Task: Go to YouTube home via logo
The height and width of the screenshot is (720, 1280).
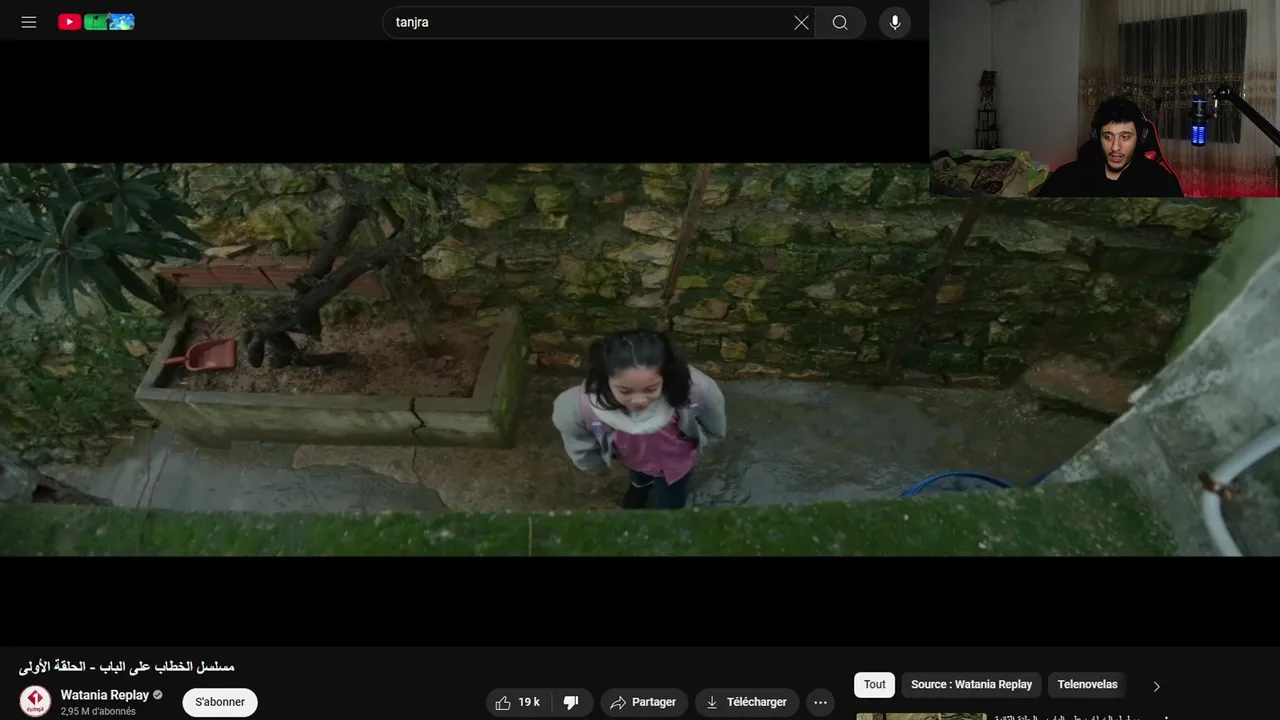Action: tap(96, 22)
